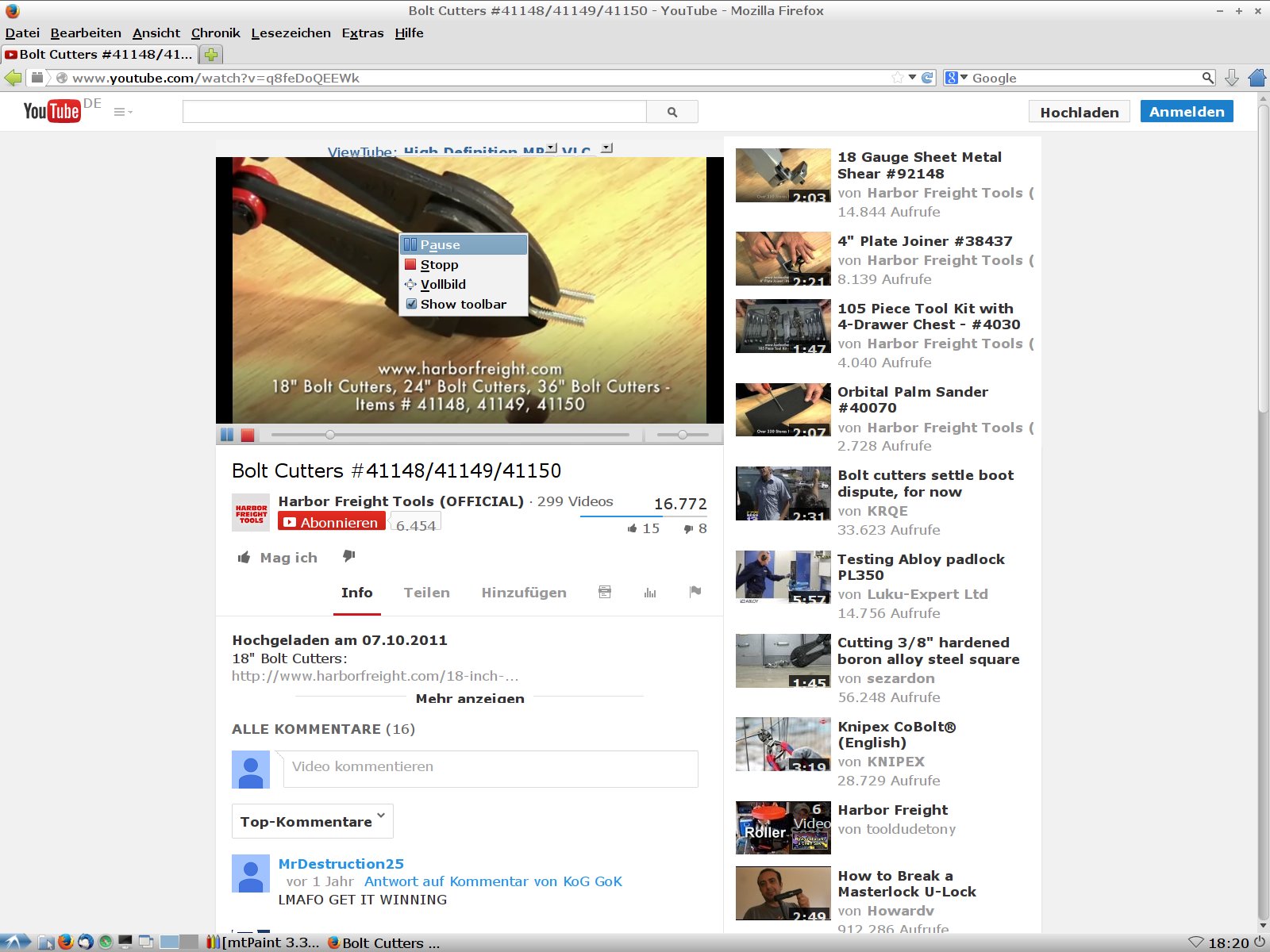The height and width of the screenshot is (952, 1270).
Task: Toggle the Show toolbar checkbox
Action: pos(411,304)
